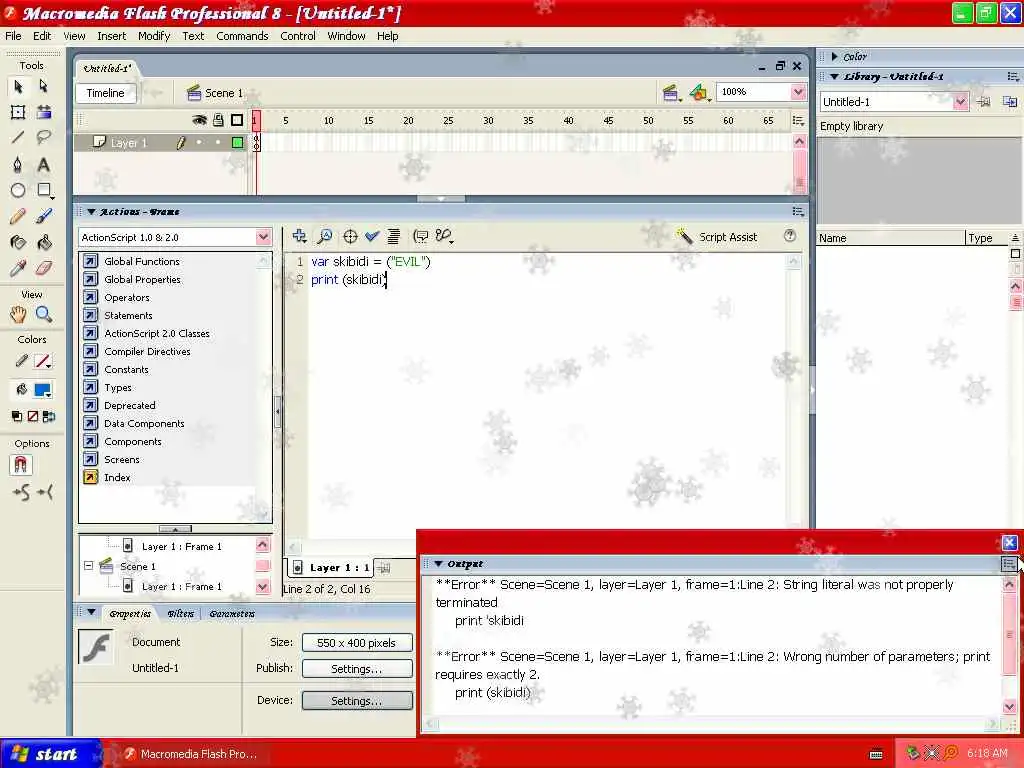Toggle lock all layers padlock icon
The height and width of the screenshot is (768, 1024).
point(218,120)
